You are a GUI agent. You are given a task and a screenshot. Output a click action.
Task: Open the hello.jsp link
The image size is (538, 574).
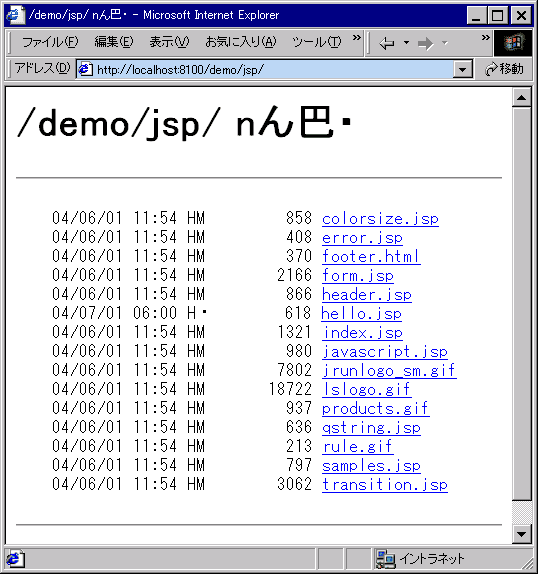[362, 314]
